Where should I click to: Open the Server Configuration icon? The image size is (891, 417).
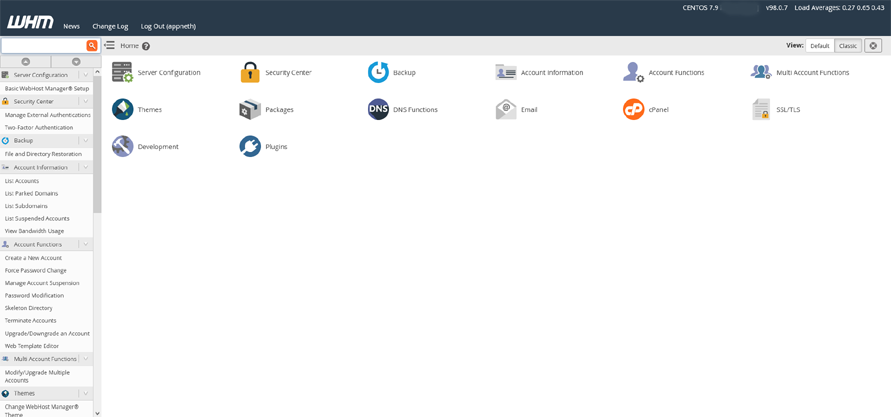(122, 72)
